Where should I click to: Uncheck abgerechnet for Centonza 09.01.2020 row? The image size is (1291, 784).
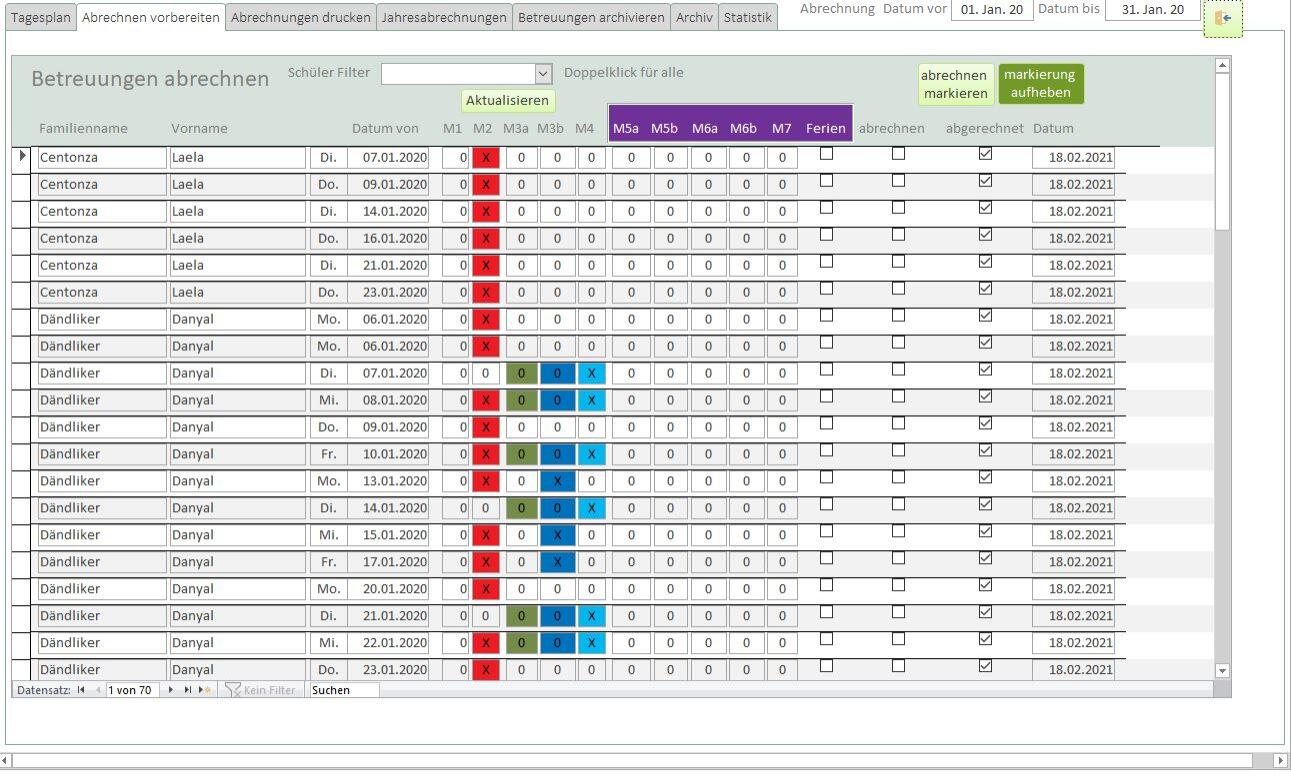985,181
